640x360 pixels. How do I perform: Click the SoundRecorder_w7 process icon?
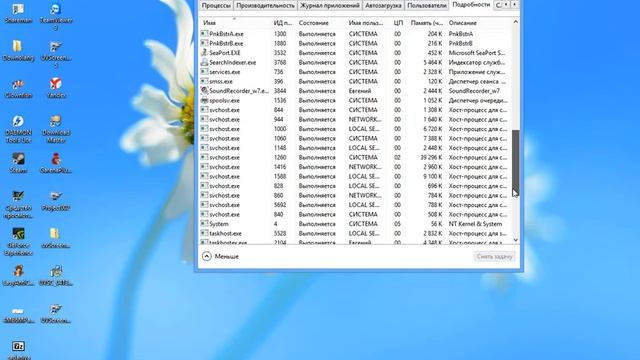(204, 91)
